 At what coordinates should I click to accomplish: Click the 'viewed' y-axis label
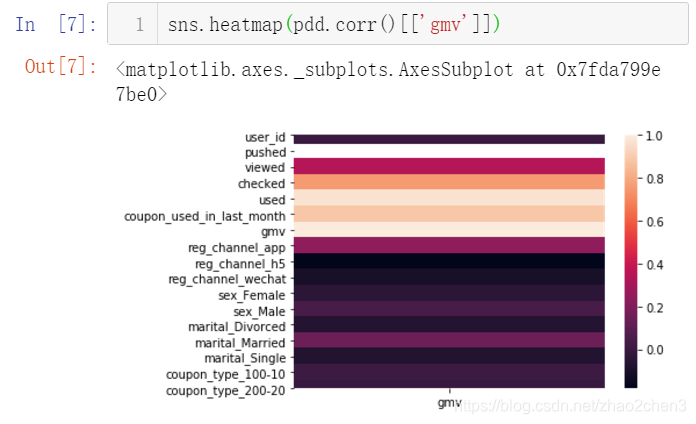[265, 167]
